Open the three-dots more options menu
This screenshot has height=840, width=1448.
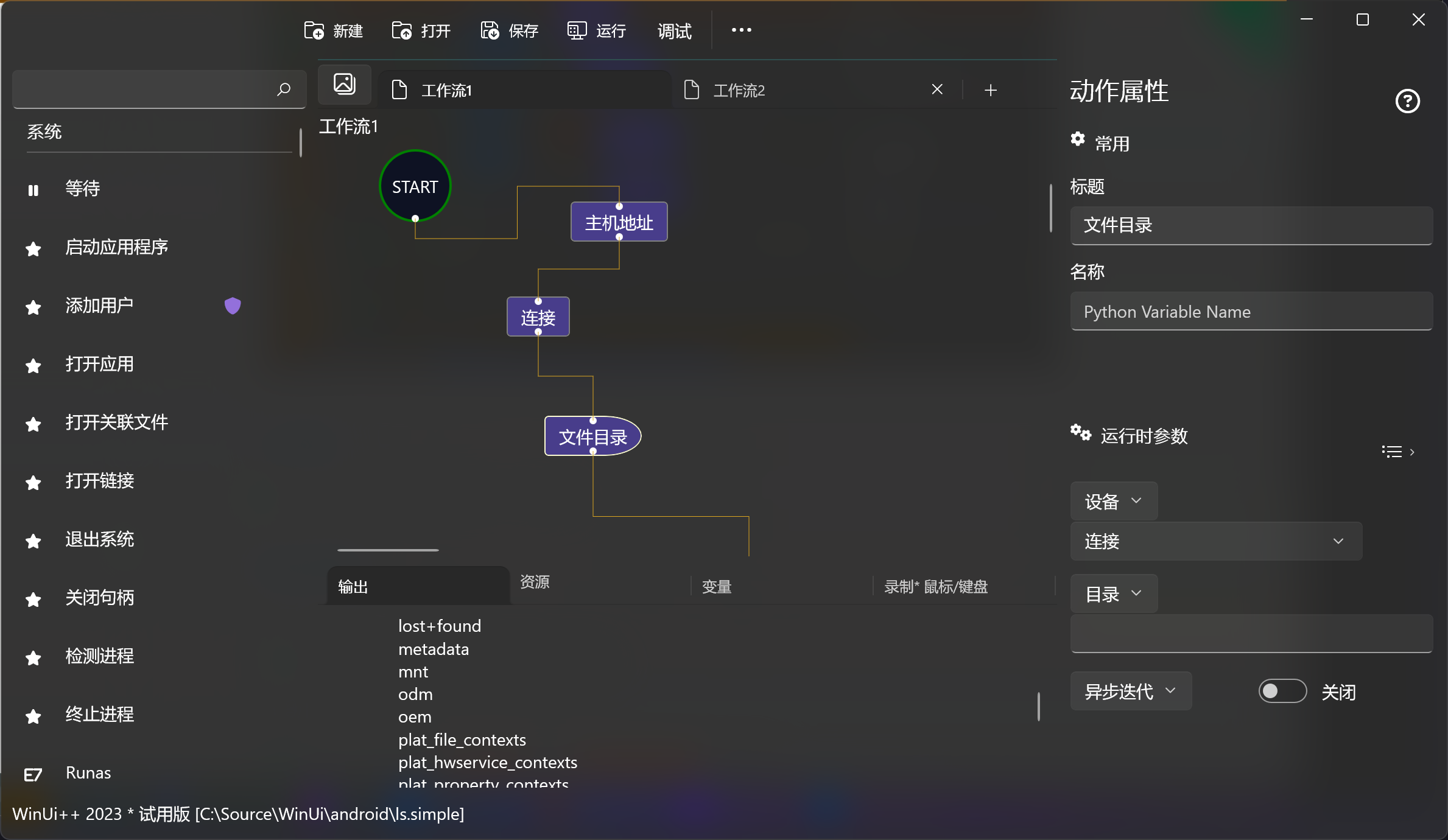(x=741, y=30)
